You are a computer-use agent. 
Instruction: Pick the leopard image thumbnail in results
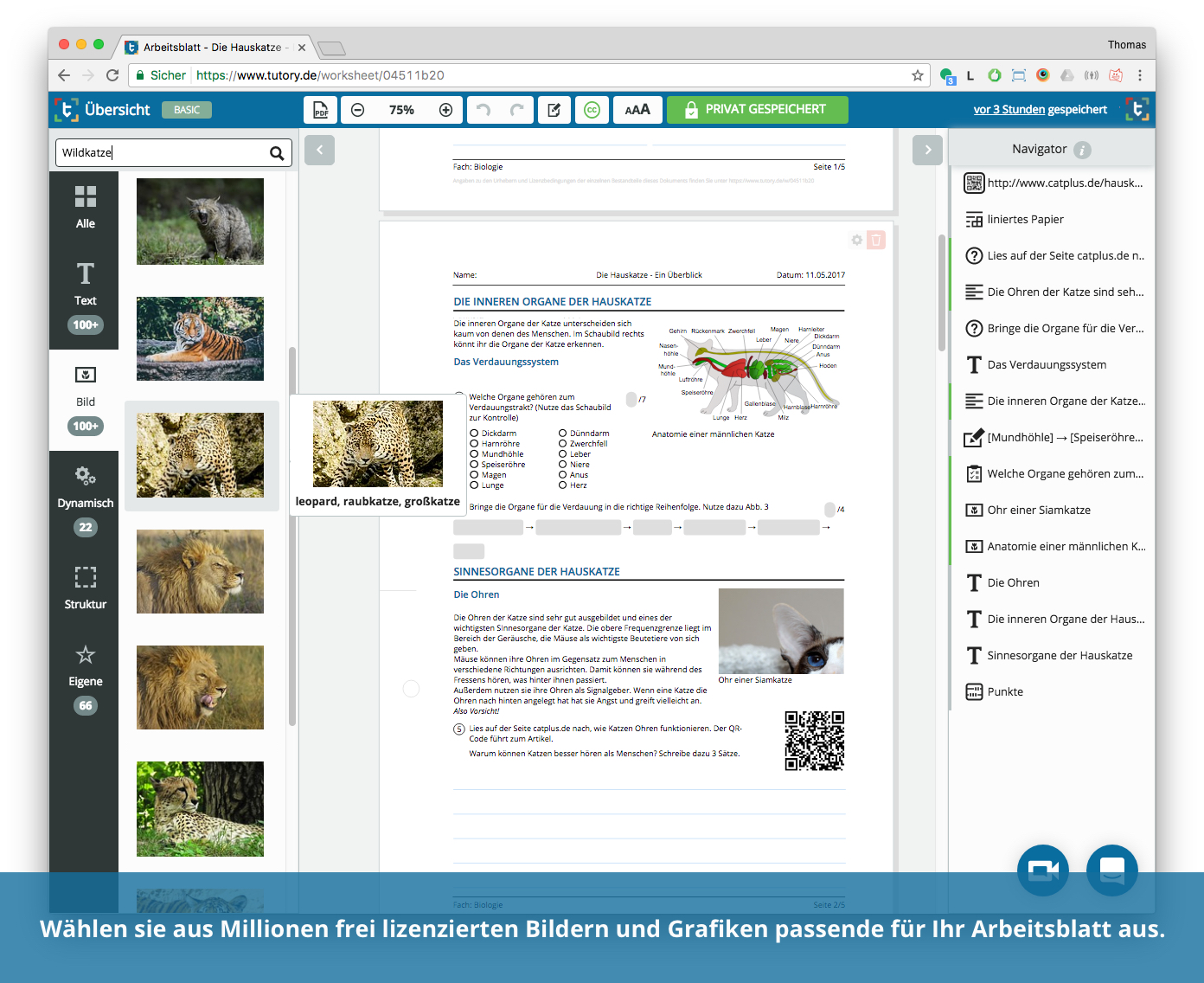pyautogui.click(x=200, y=455)
